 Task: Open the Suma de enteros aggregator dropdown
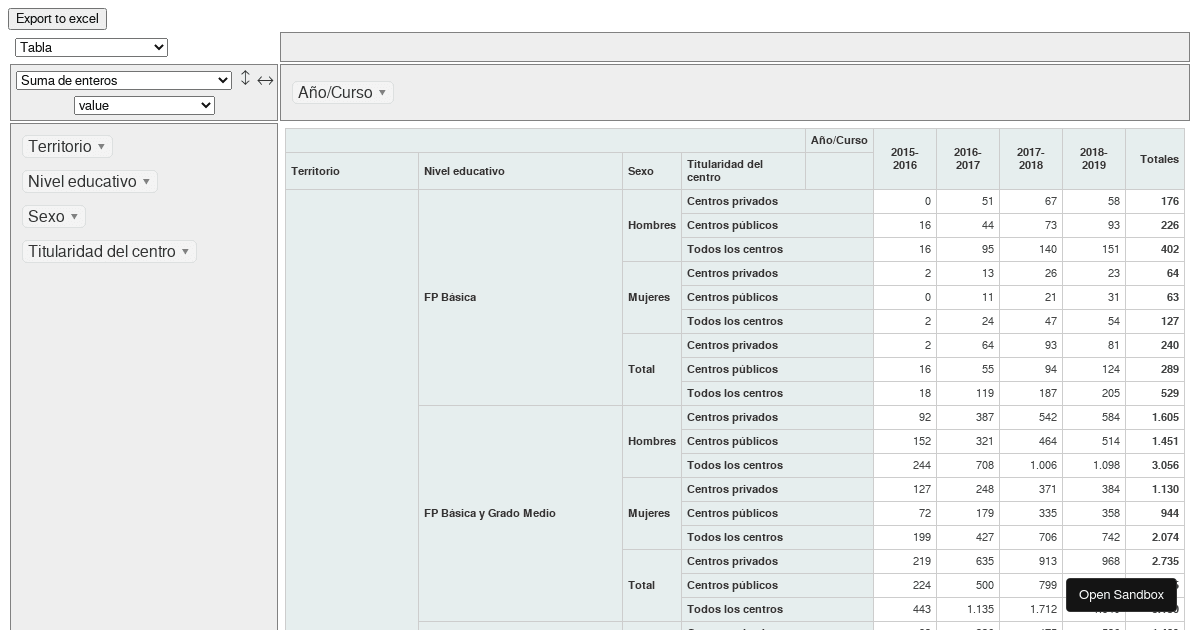[x=123, y=80]
